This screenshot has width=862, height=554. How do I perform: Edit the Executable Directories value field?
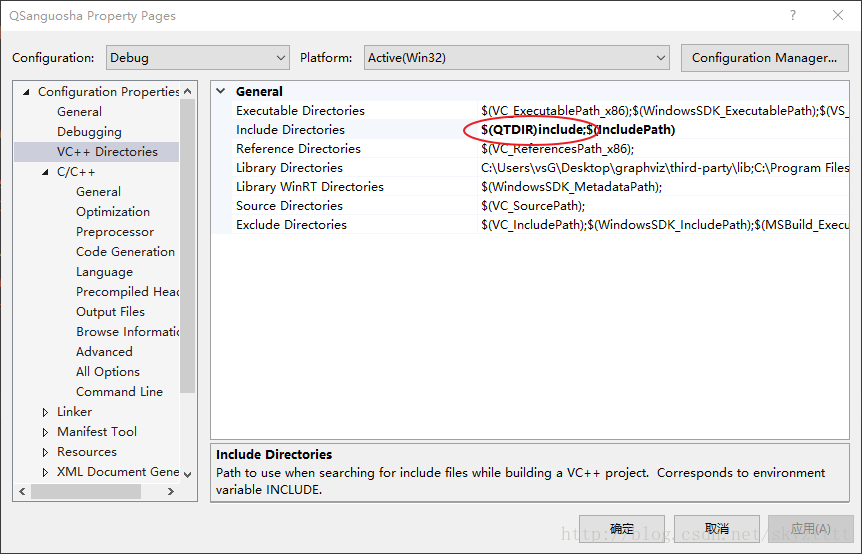coord(664,110)
